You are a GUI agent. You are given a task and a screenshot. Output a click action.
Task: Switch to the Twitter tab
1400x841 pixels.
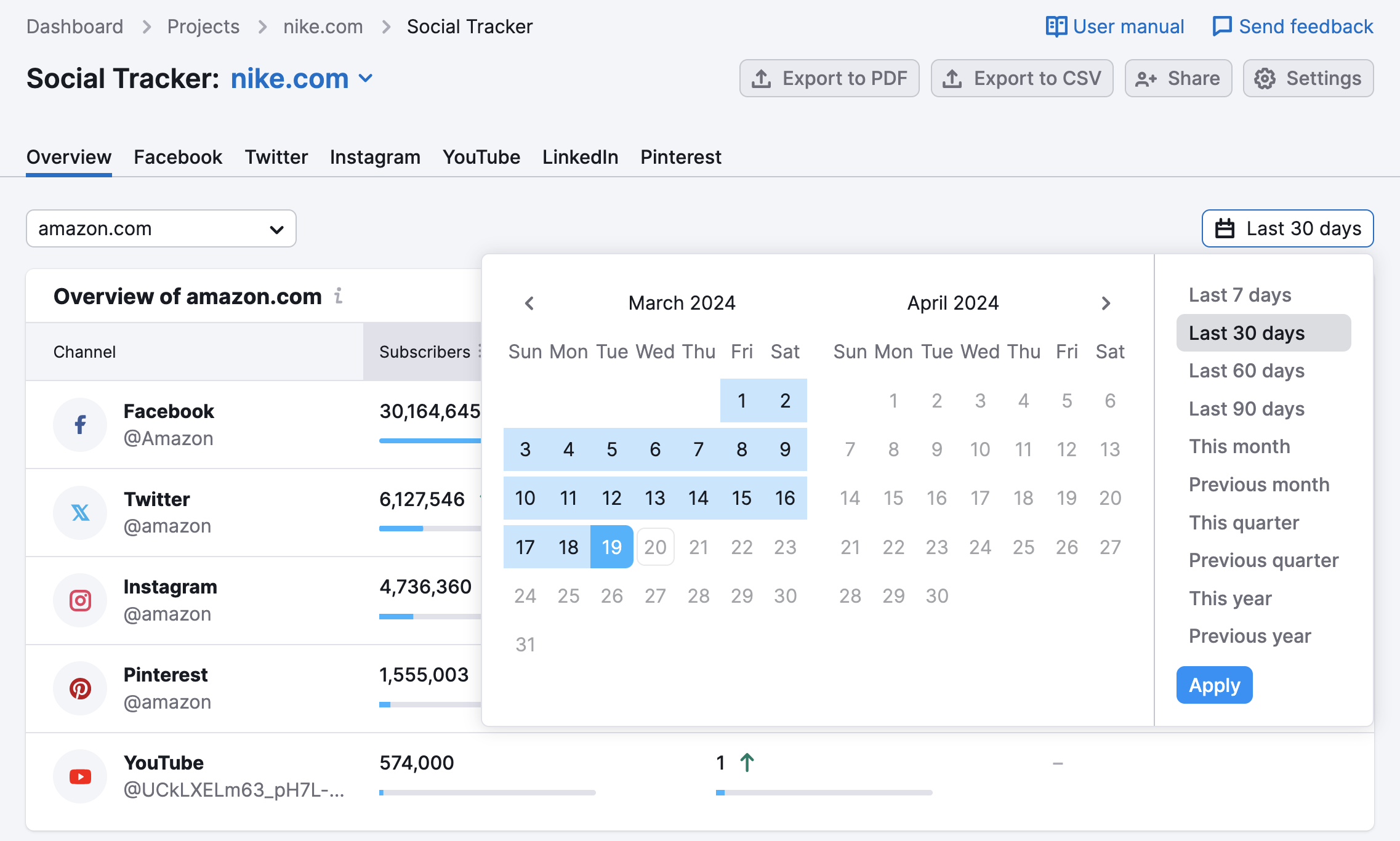276,157
